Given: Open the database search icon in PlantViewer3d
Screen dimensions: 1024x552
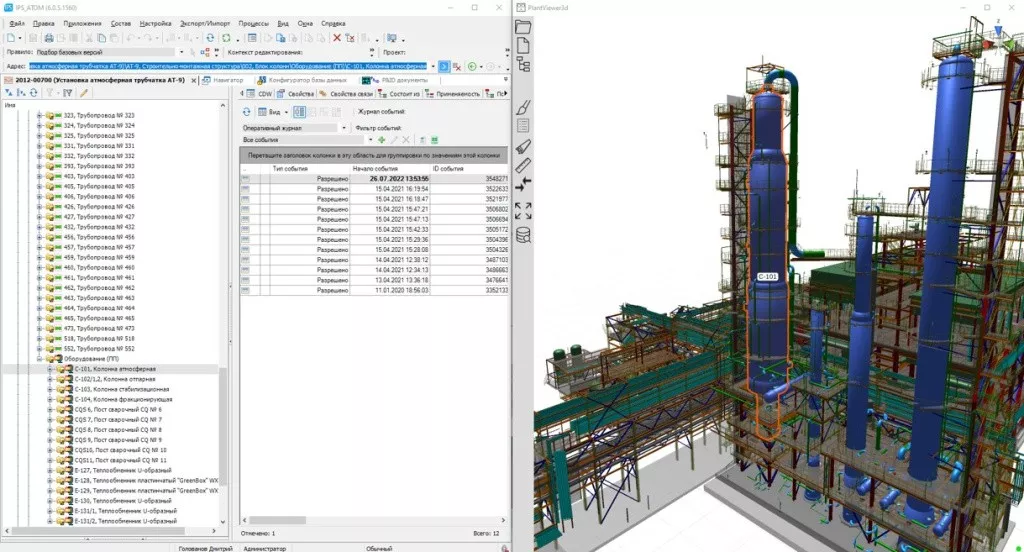Looking at the screenshot, I should 523,235.
